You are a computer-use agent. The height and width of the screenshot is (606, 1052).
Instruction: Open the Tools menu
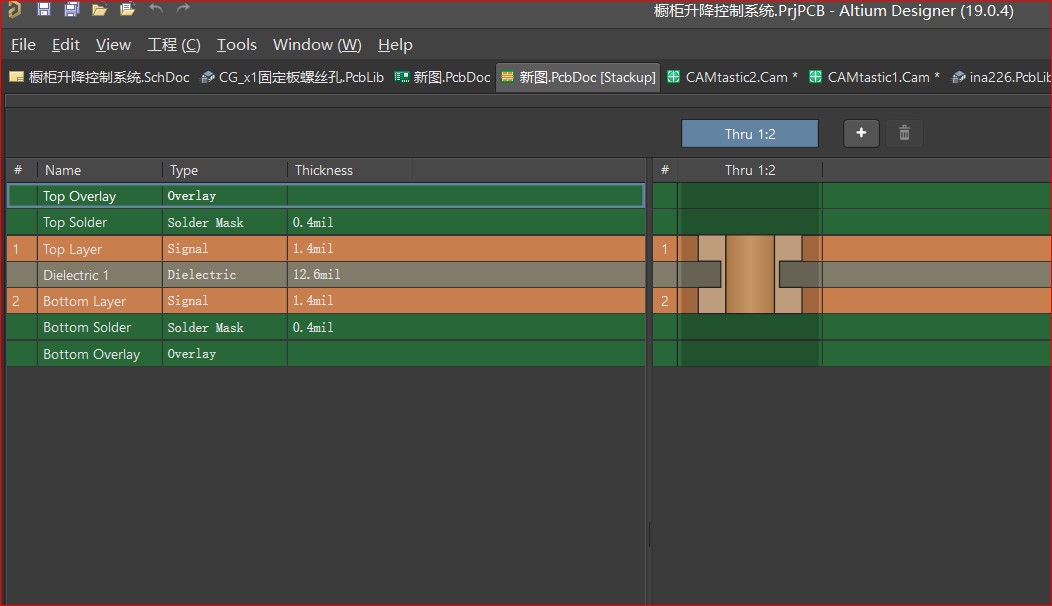(x=236, y=44)
